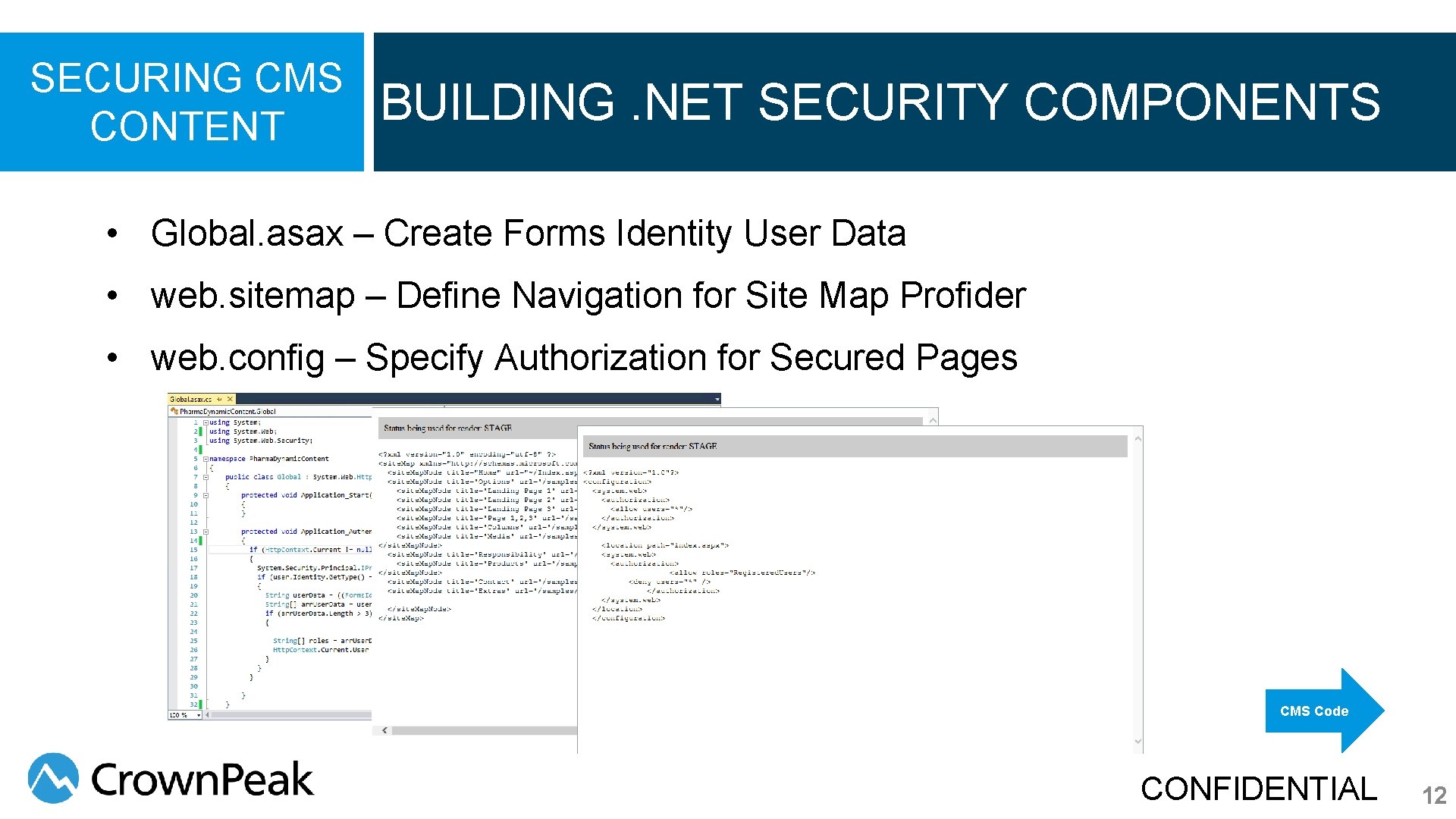Close the Global.asax.cs tab with its X
The image size is (1456, 819).
coord(230,399)
